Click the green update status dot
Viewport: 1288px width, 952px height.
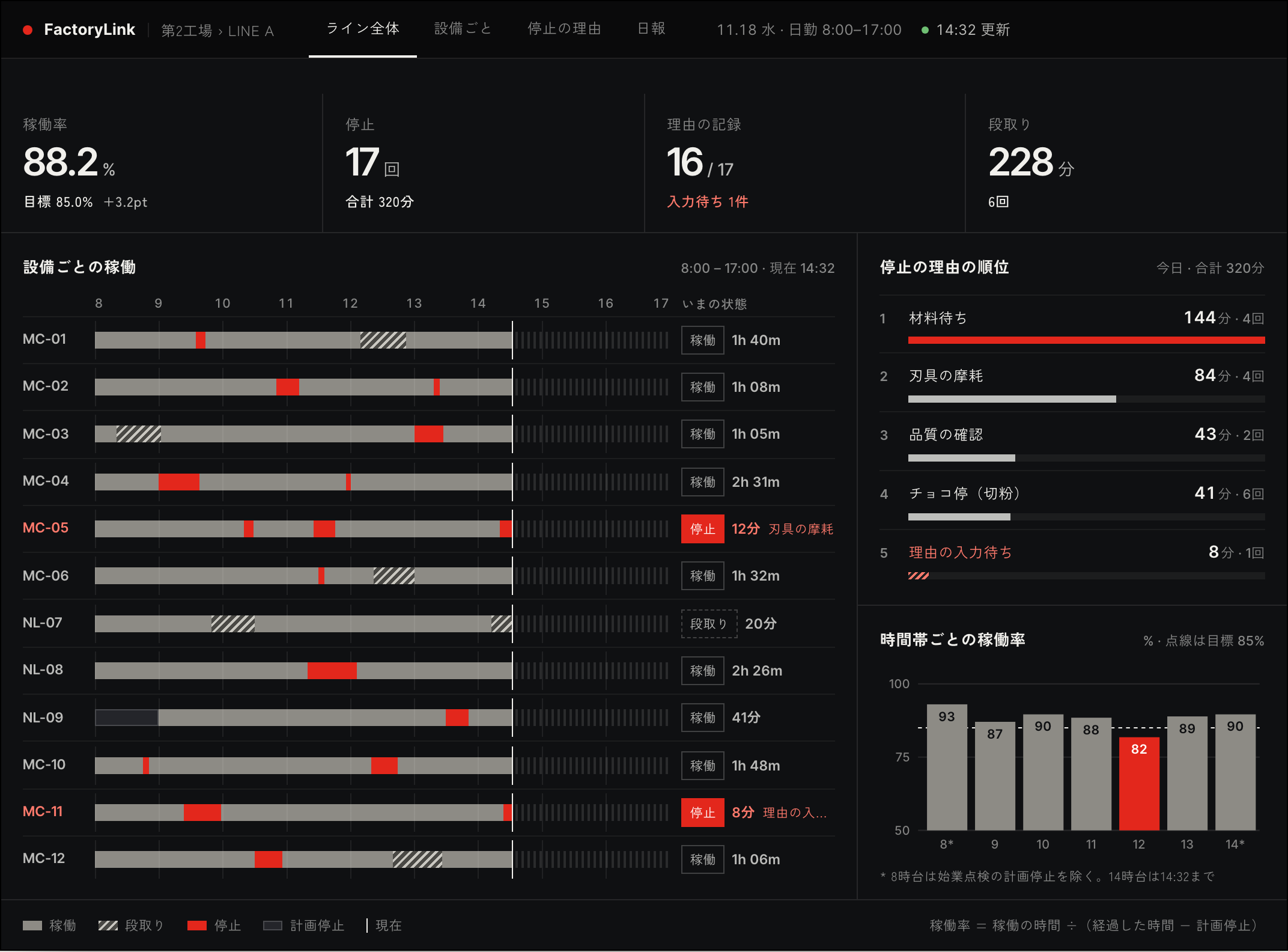click(x=925, y=30)
